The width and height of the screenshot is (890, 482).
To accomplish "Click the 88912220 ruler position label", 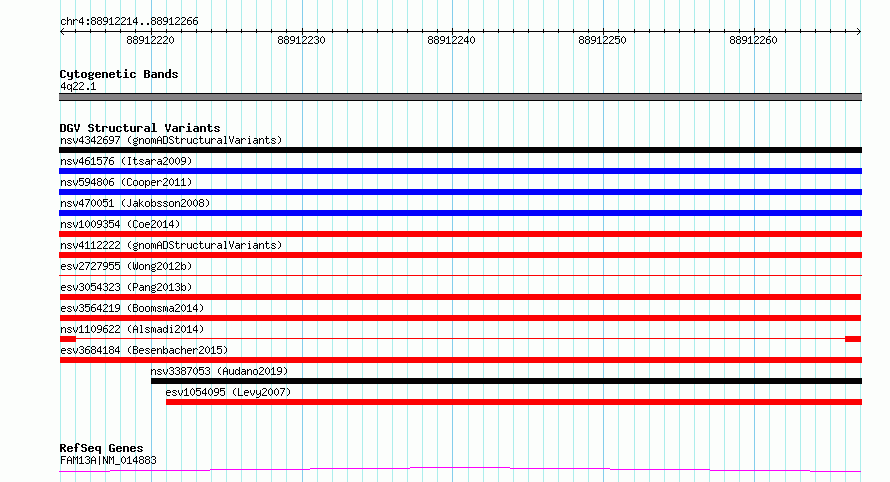I will pyautogui.click(x=150, y=40).
